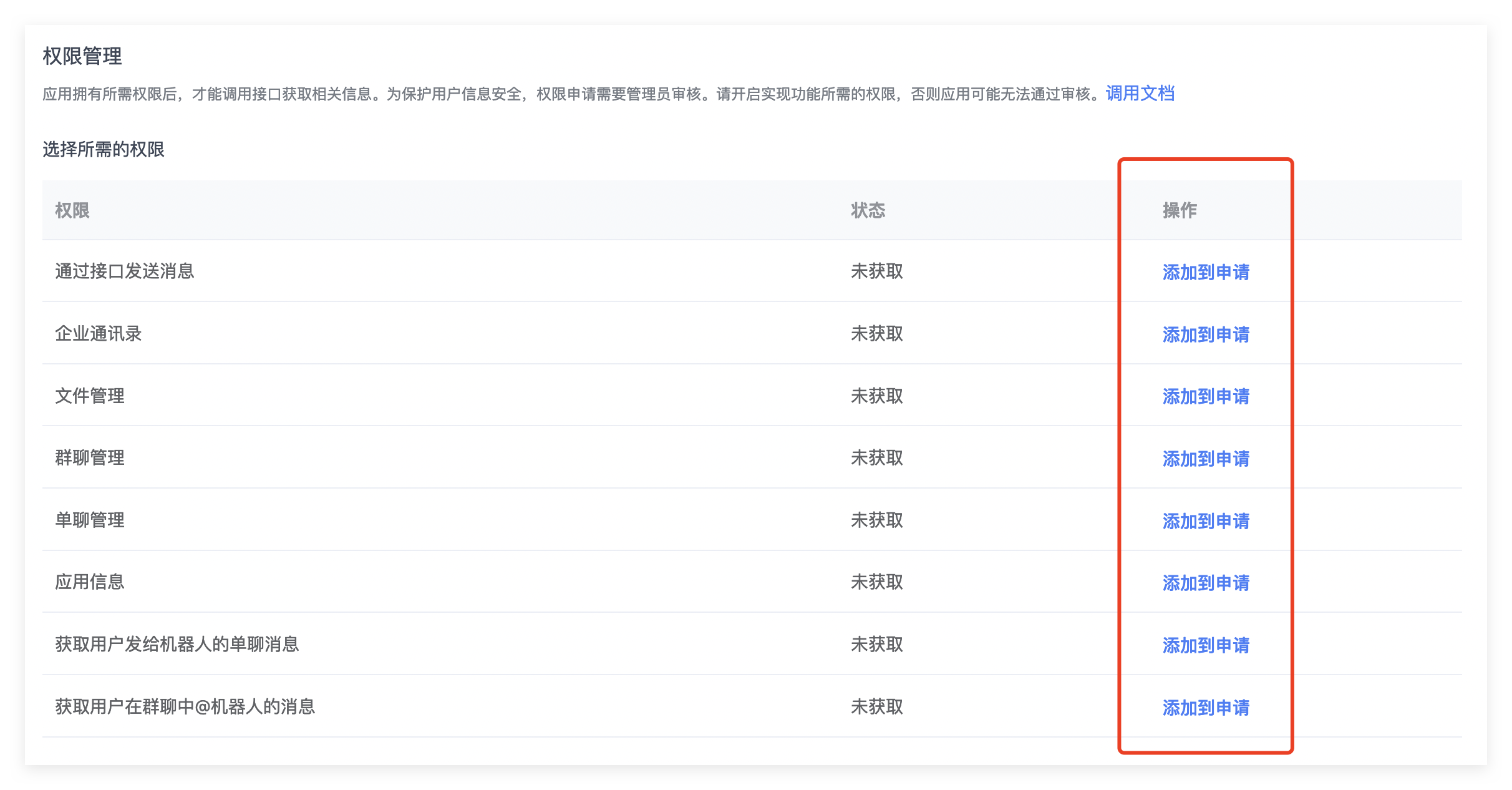
Task: Click 添加到申请 for 企业通讯录
Action: pyautogui.click(x=1205, y=334)
